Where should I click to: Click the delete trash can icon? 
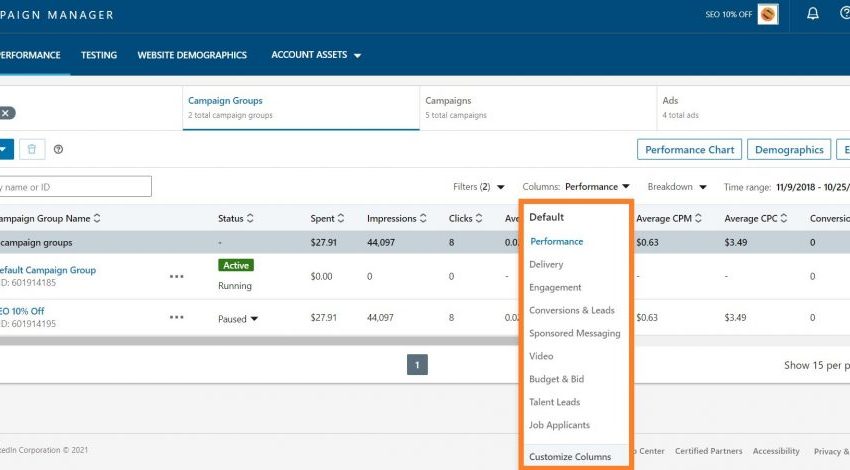32,149
